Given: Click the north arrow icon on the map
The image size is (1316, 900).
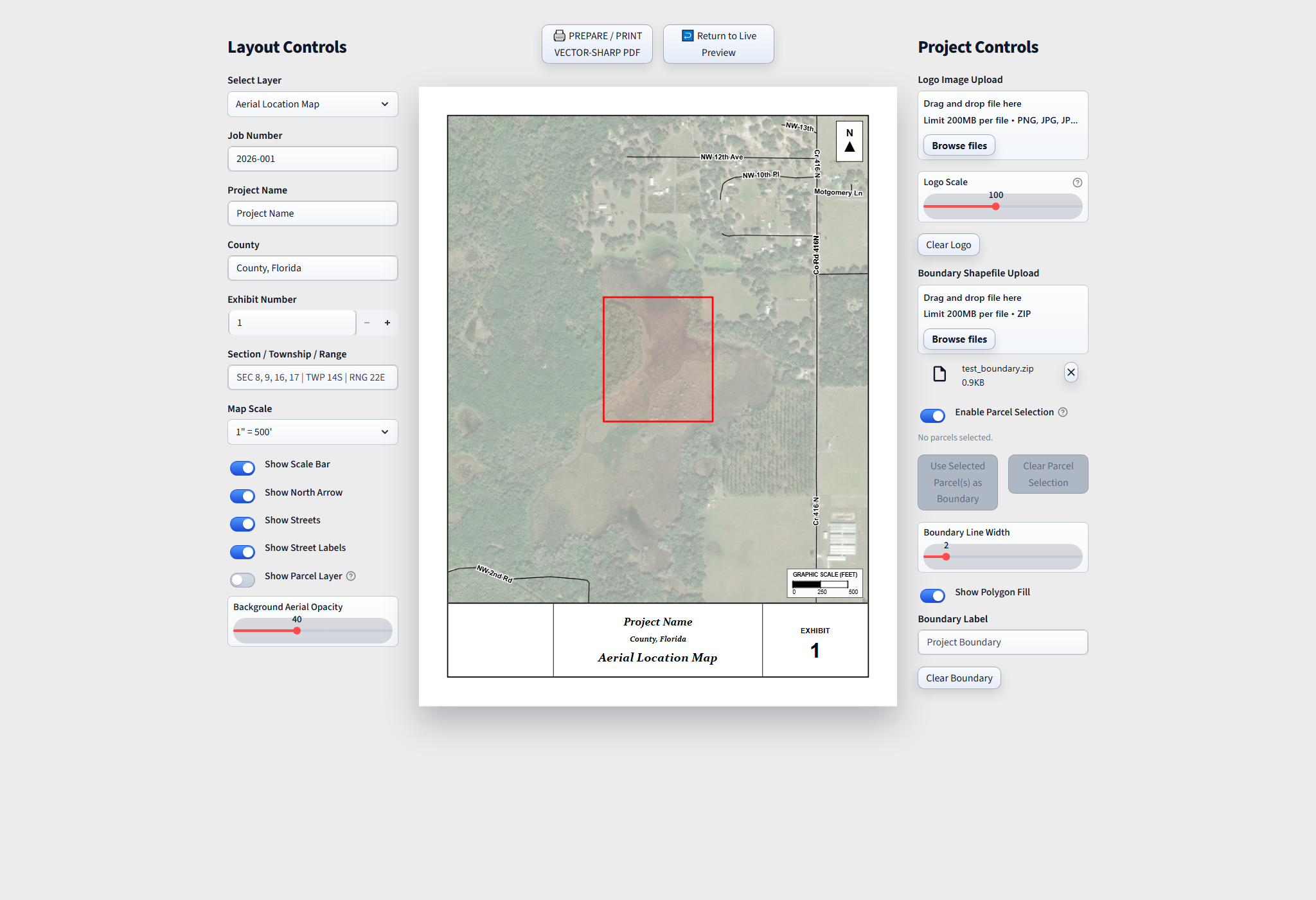Looking at the screenshot, I should coord(849,140).
